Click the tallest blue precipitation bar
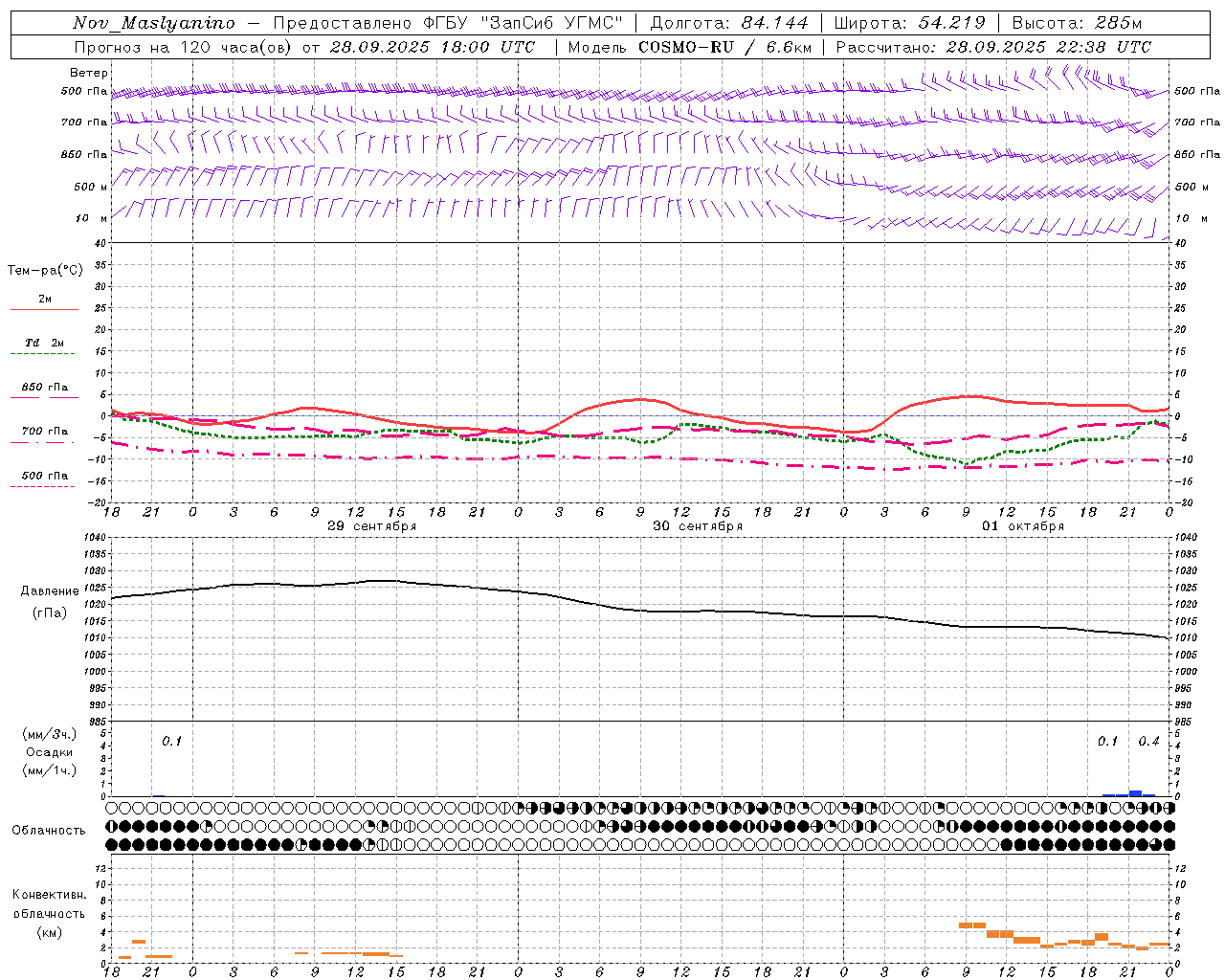The width and height of the screenshot is (1225, 980). coord(1135,792)
